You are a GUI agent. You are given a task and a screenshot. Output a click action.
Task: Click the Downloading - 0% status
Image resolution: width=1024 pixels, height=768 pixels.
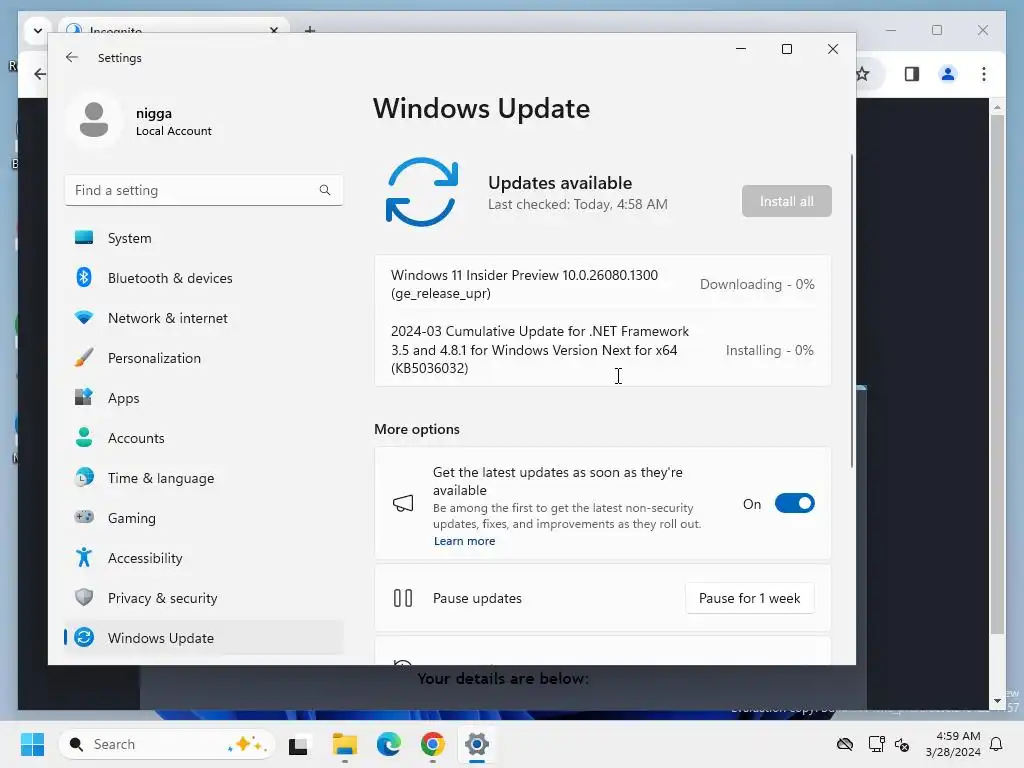point(757,284)
